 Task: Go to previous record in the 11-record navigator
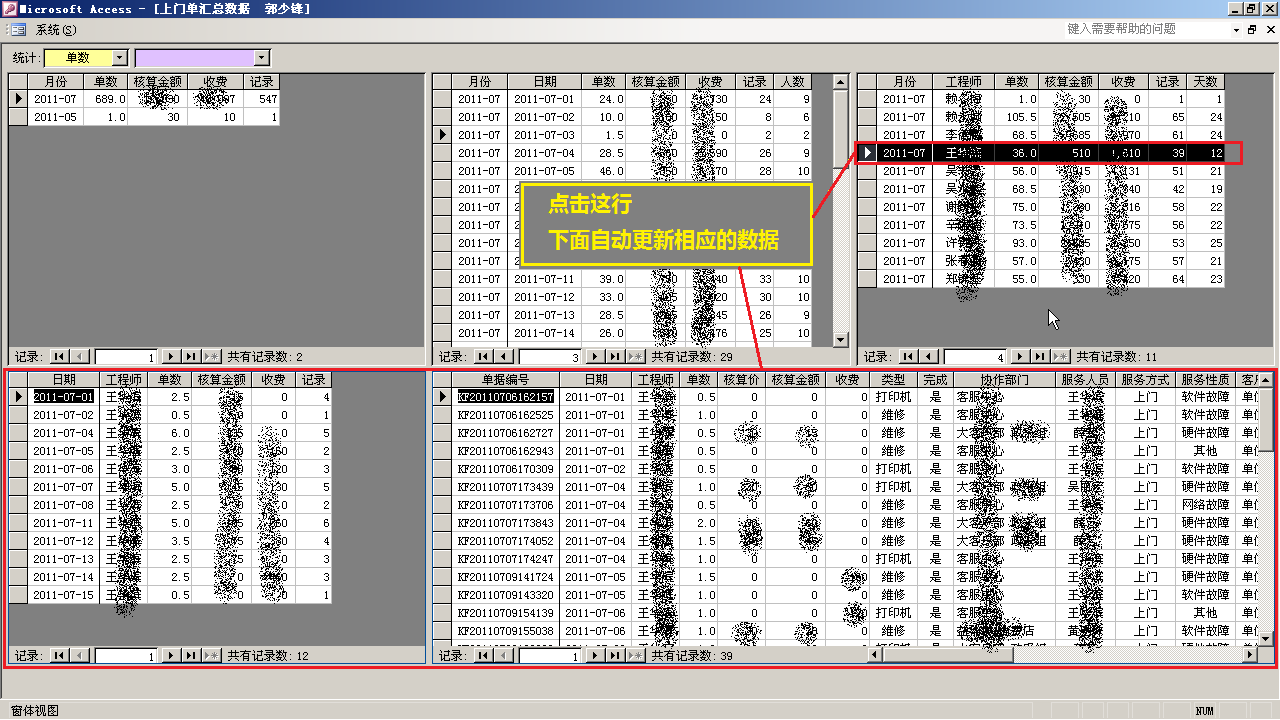point(929,357)
